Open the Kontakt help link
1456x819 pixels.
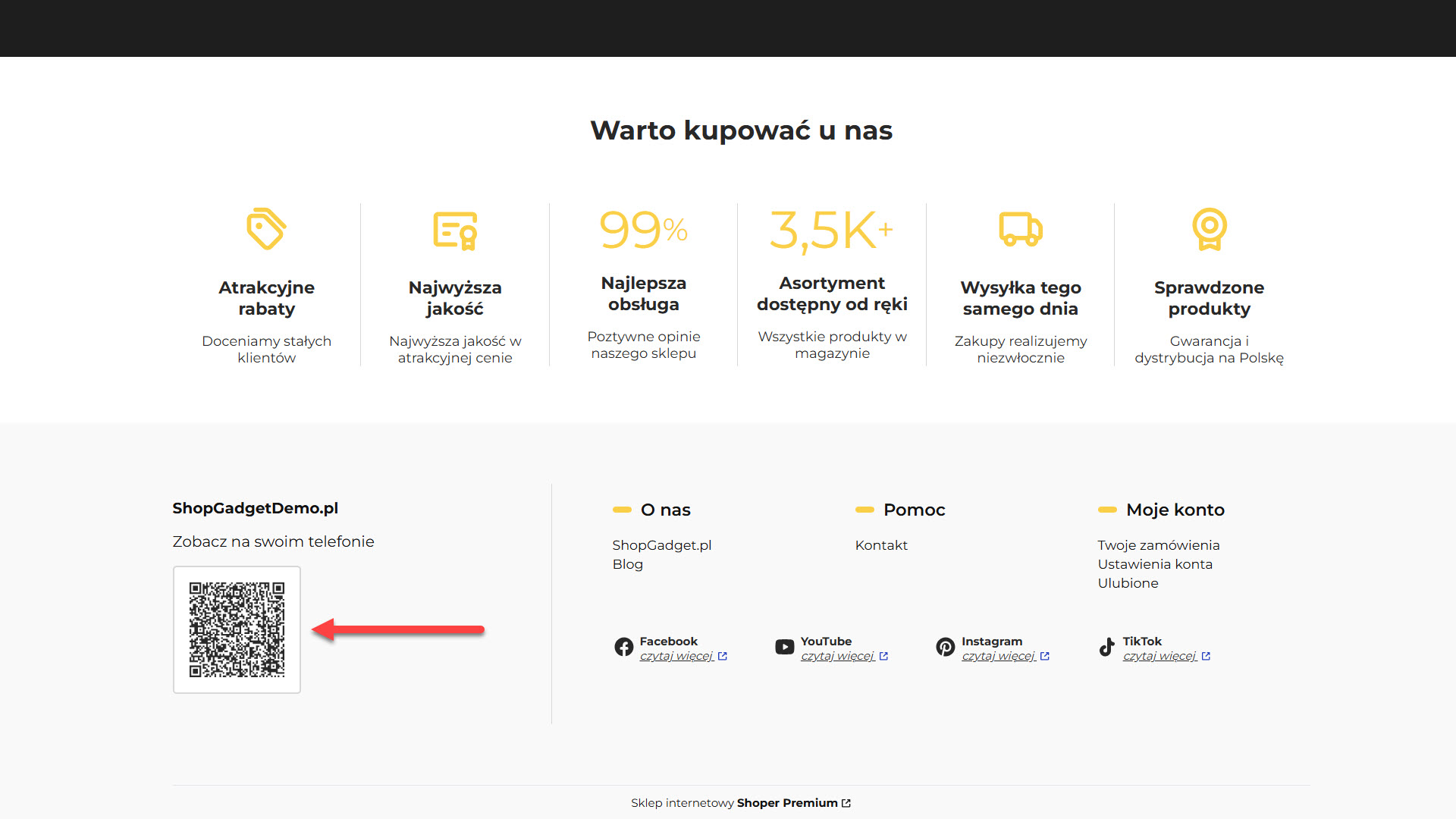[880, 545]
